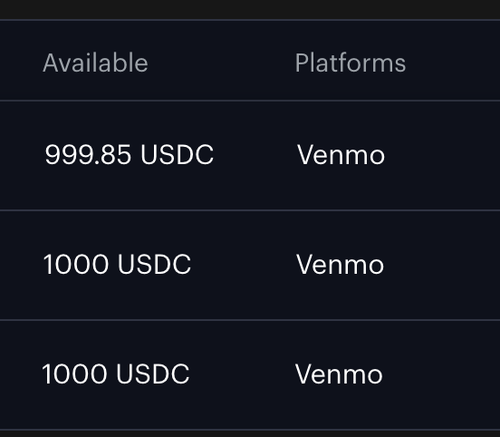Click the gap between last 1000 USDC and Venmo
500x437 pixels.
pyautogui.click(x=242, y=374)
